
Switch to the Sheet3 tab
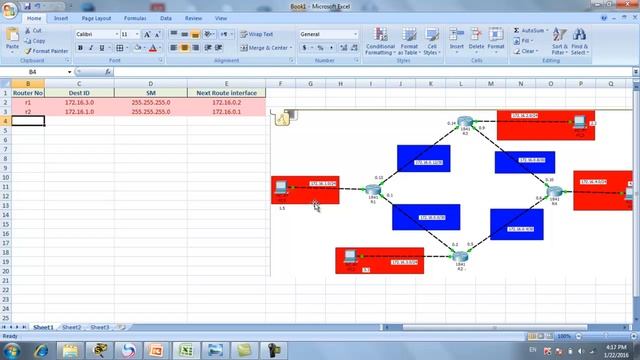[100, 327]
